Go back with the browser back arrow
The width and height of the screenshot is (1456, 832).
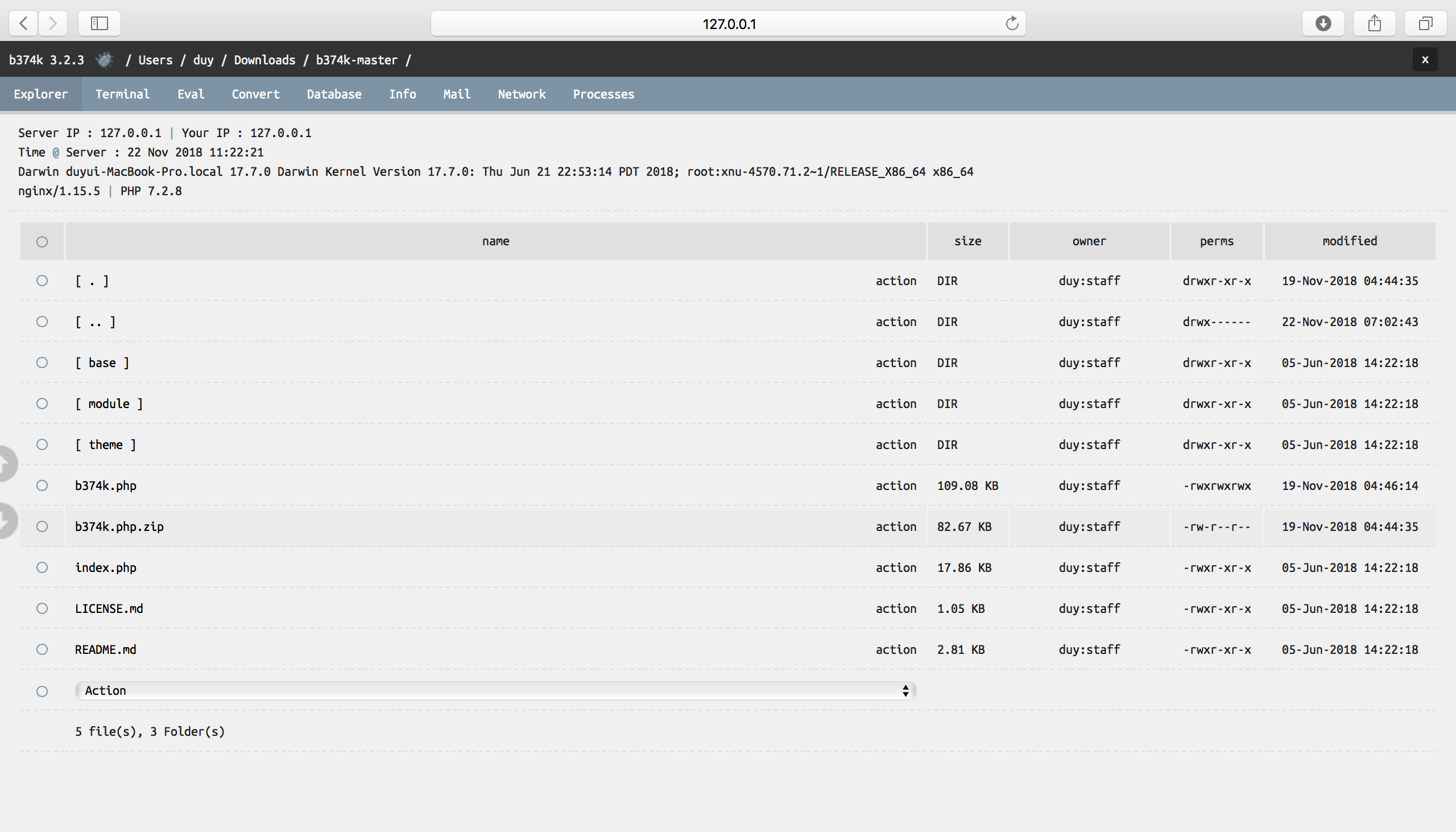(x=23, y=23)
